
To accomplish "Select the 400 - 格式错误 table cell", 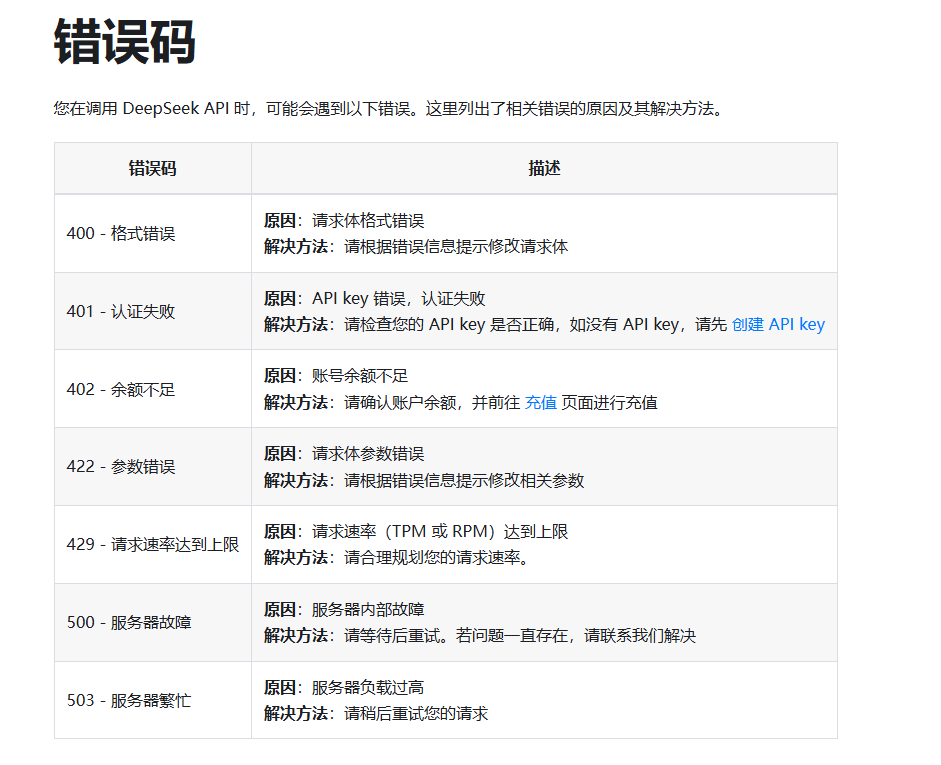I will coord(120,233).
